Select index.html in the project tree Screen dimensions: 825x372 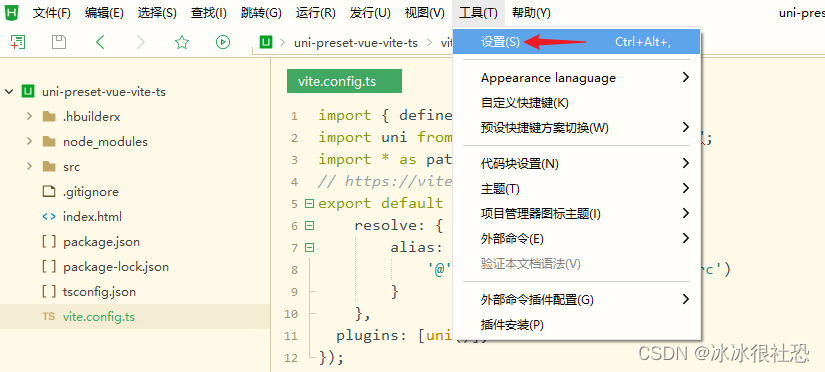tap(93, 216)
